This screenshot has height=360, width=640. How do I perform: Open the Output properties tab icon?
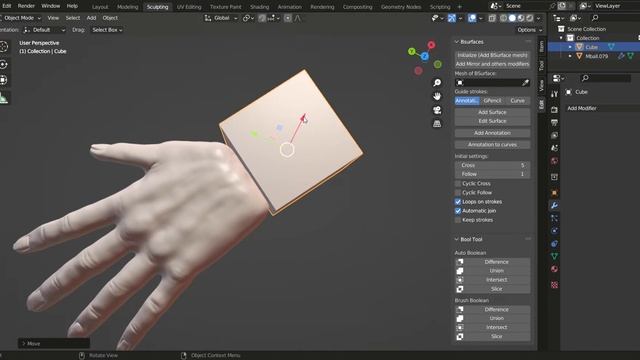pyautogui.click(x=554, y=122)
